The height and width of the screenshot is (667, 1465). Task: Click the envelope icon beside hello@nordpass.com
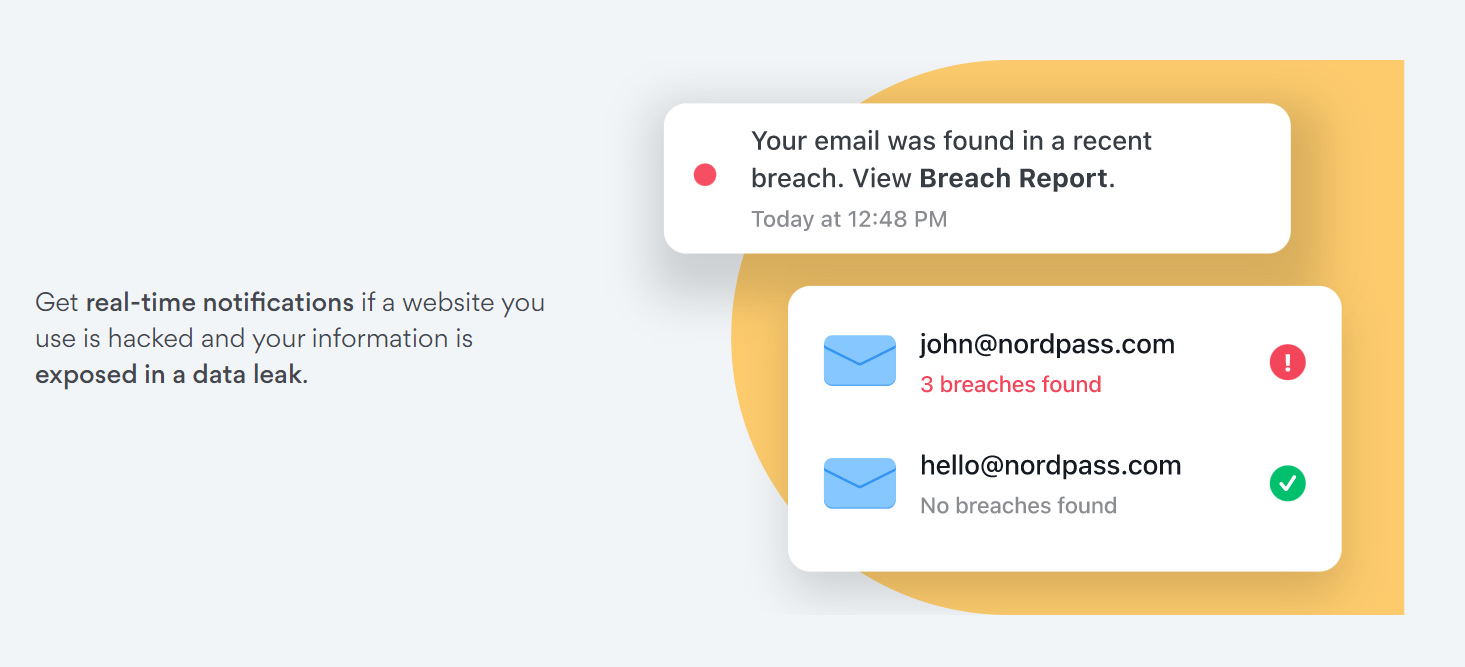coord(859,483)
